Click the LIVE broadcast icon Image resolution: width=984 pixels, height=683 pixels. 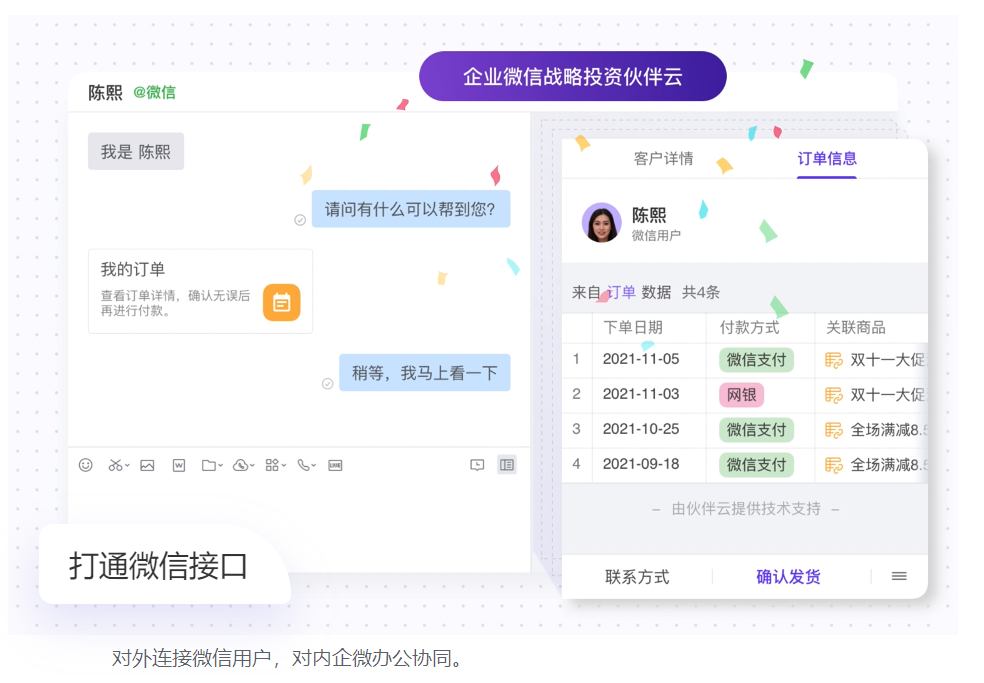(335, 465)
